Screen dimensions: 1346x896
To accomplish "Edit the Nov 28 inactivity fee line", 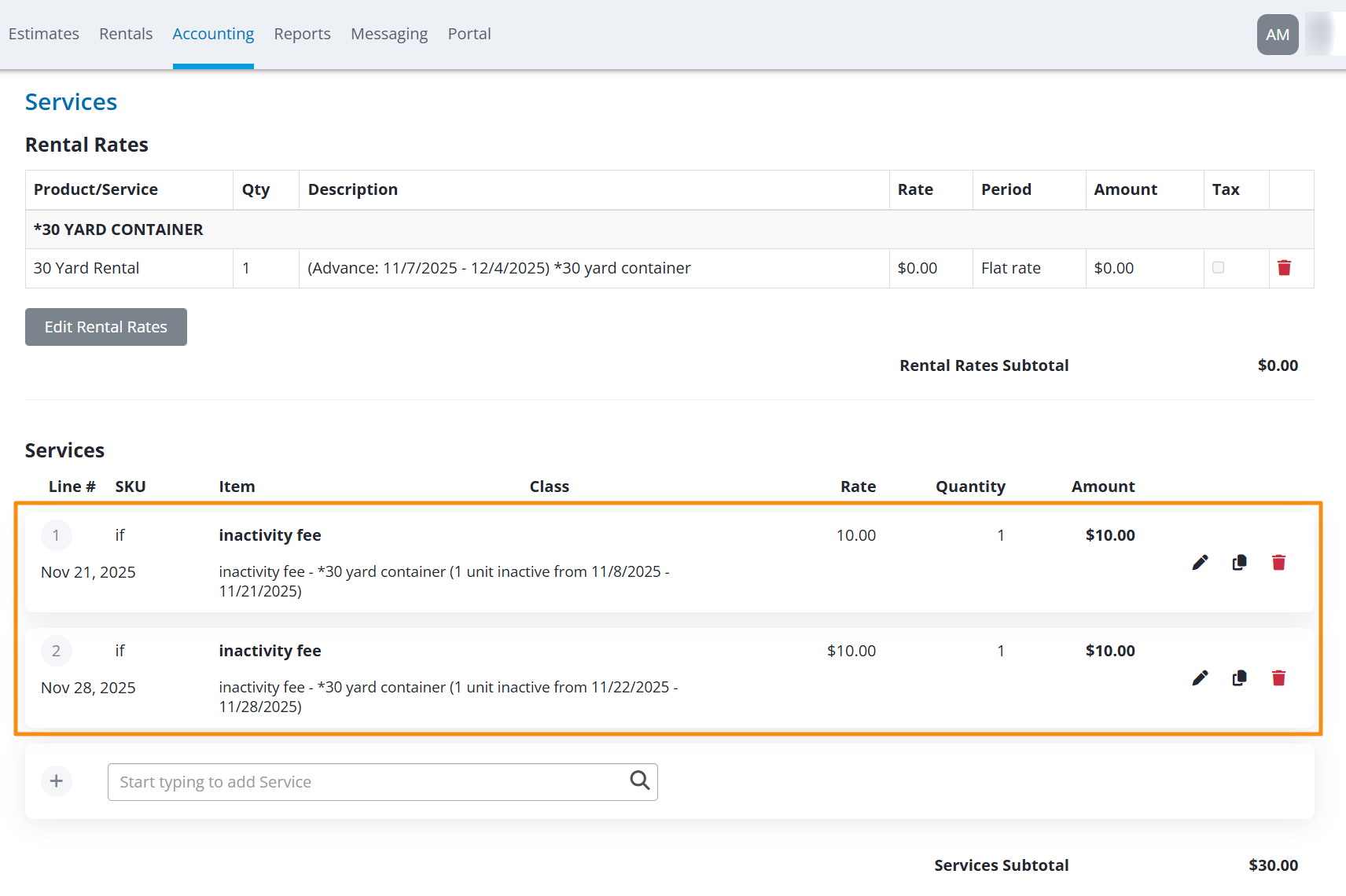I will tap(1200, 678).
